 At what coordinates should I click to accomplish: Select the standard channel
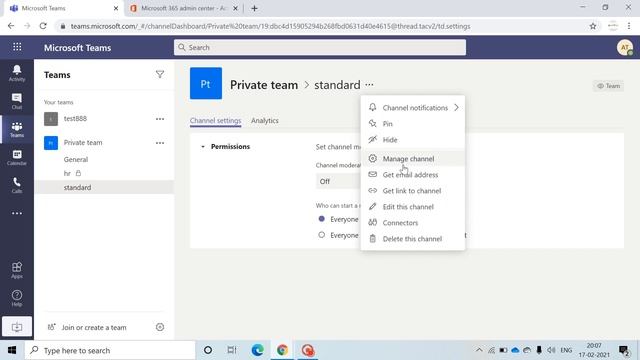[x=104, y=187]
